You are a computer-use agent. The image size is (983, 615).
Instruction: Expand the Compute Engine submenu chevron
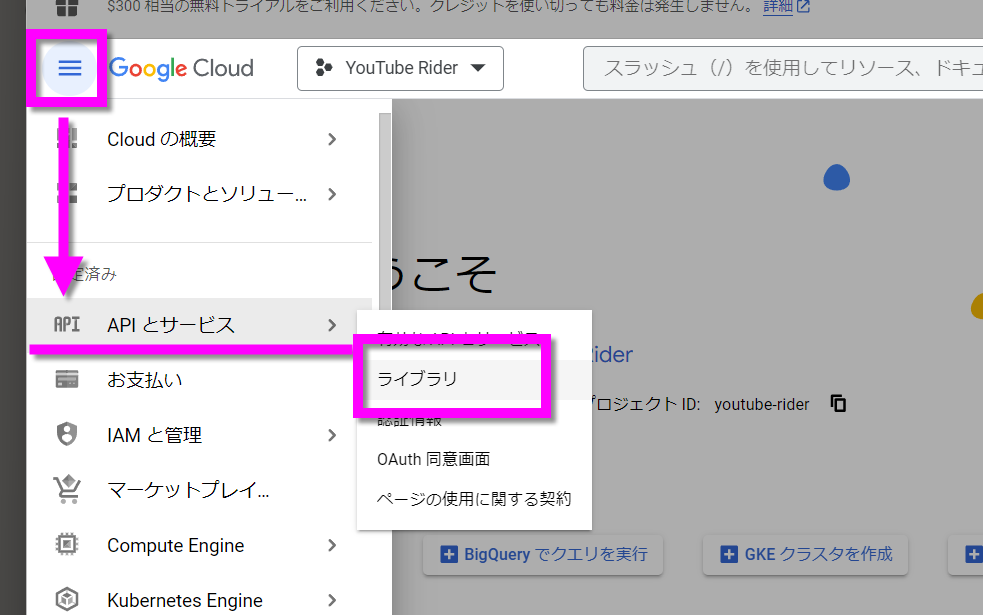[332, 545]
